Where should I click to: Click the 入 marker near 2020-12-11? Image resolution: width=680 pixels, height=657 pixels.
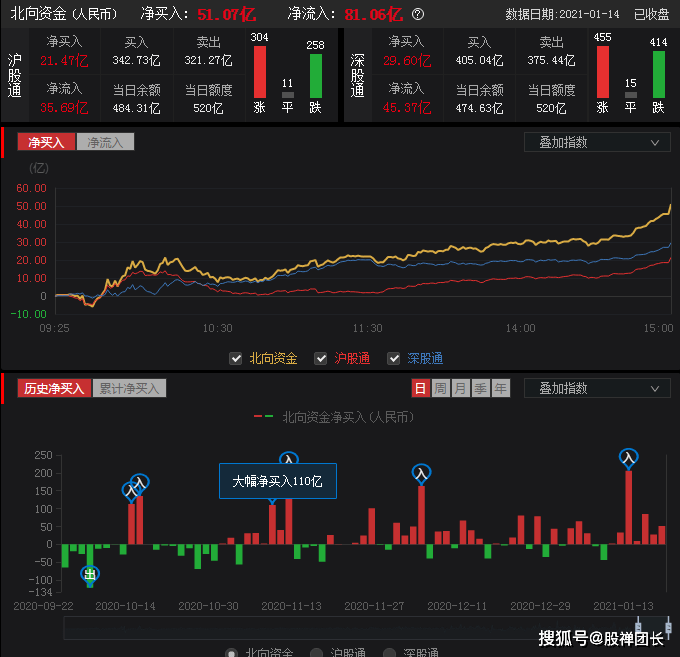click(x=421, y=474)
